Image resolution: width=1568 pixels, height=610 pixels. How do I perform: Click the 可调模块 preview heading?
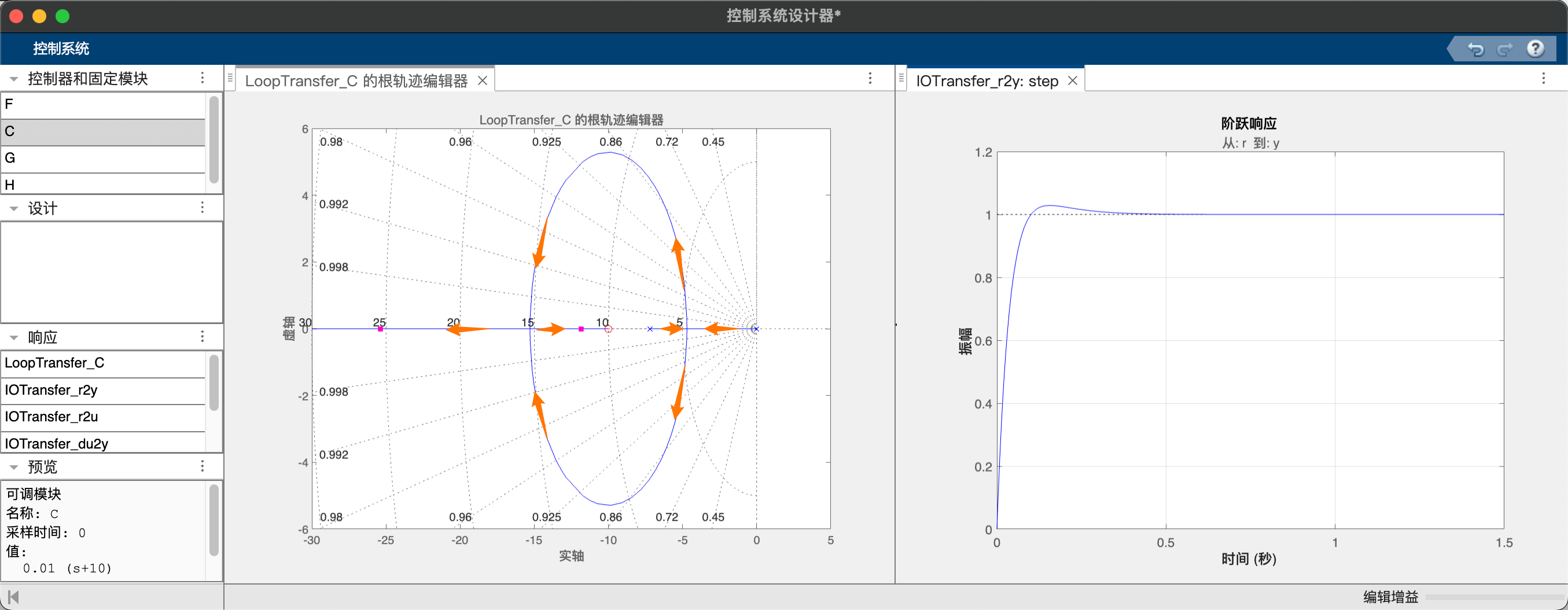(34, 494)
